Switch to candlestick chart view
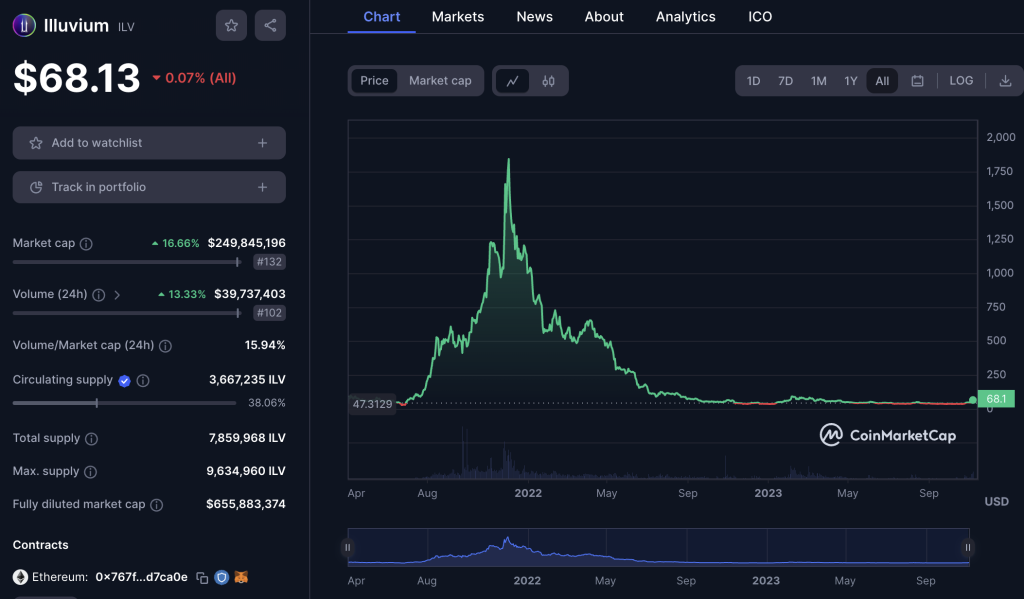The height and width of the screenshot is (599, 1024). click(x=549, y=81)
